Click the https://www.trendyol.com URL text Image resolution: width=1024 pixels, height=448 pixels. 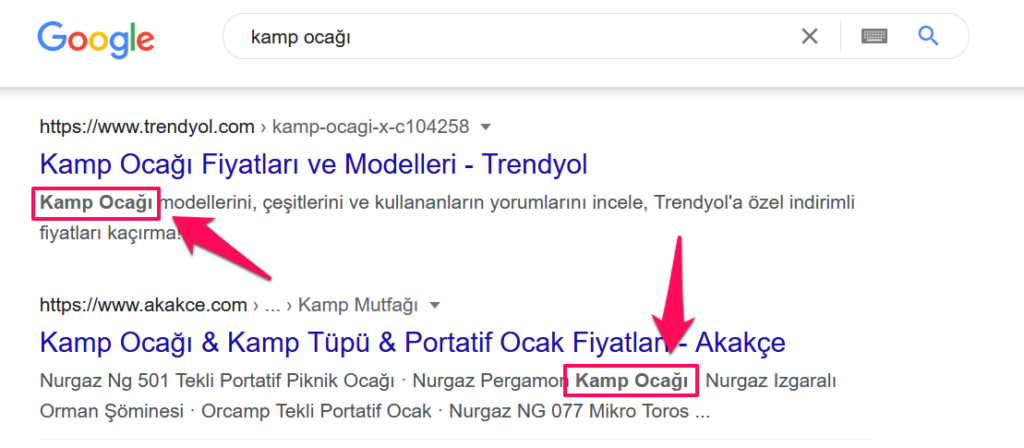tap(147, 127)
